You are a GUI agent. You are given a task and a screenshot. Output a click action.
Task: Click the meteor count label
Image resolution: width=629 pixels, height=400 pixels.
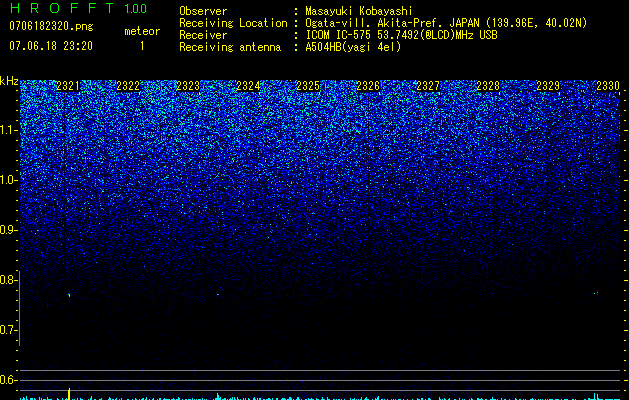pyautogui.click(x=142, y=31)
